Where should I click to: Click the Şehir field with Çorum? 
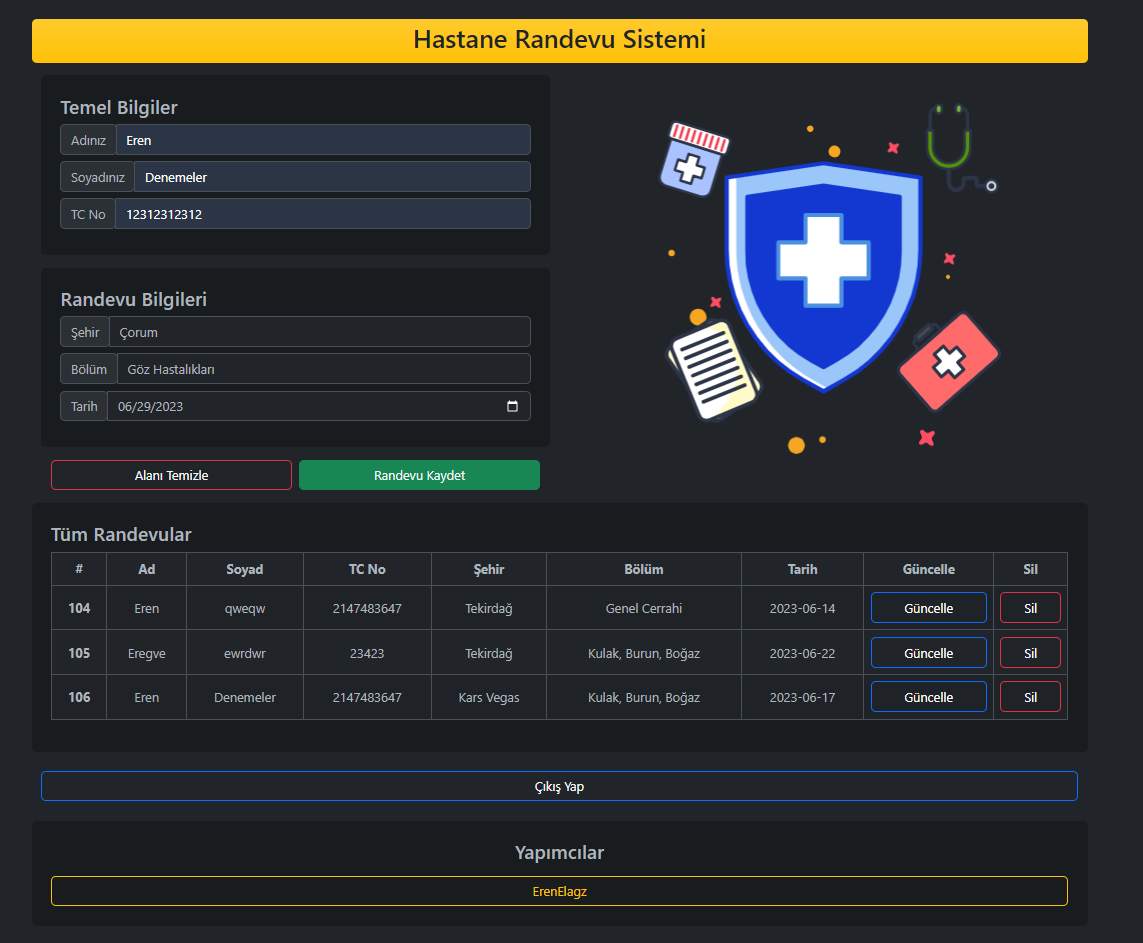(318, 331)
